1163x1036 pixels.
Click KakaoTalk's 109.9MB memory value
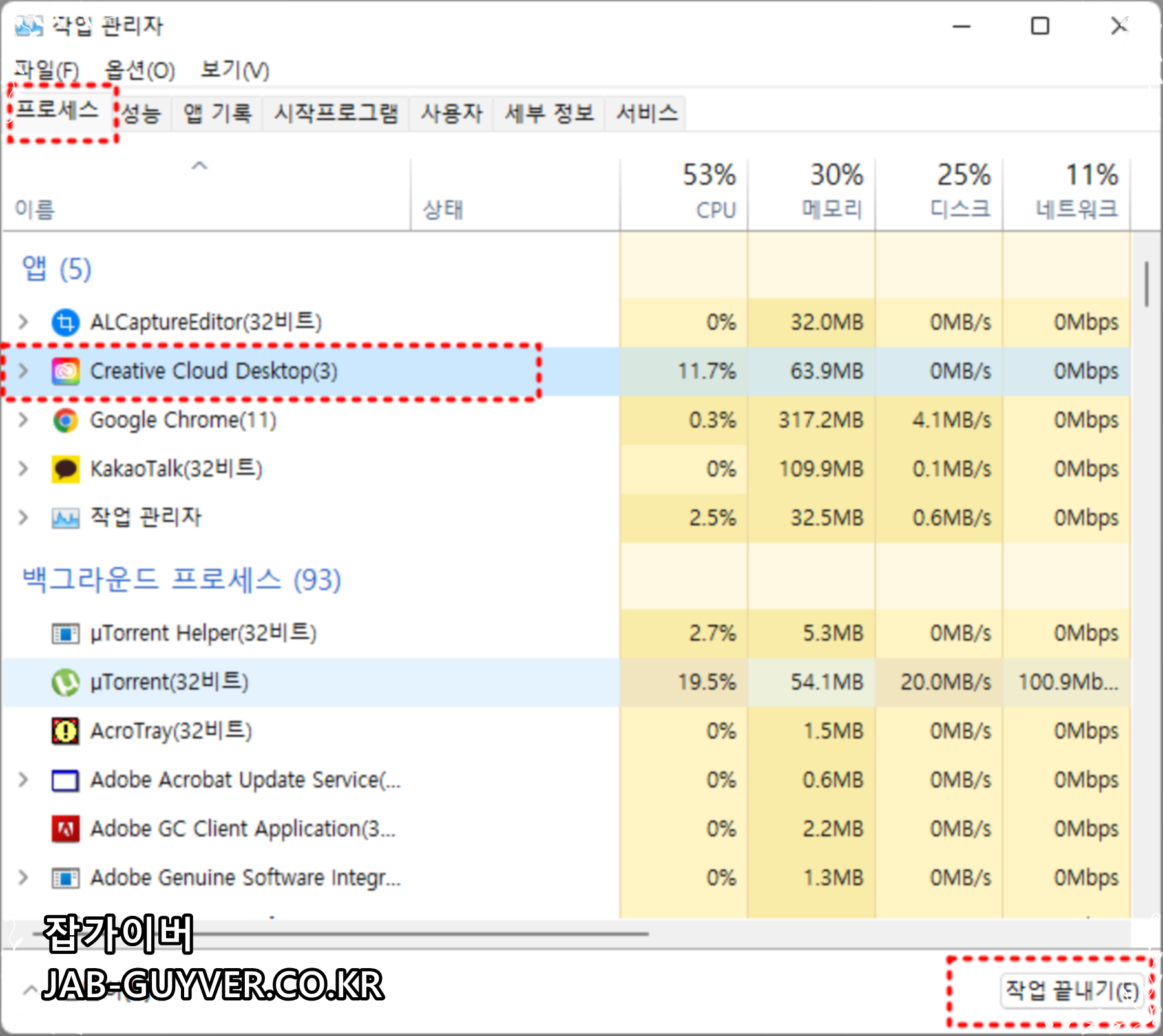(821, 469)
